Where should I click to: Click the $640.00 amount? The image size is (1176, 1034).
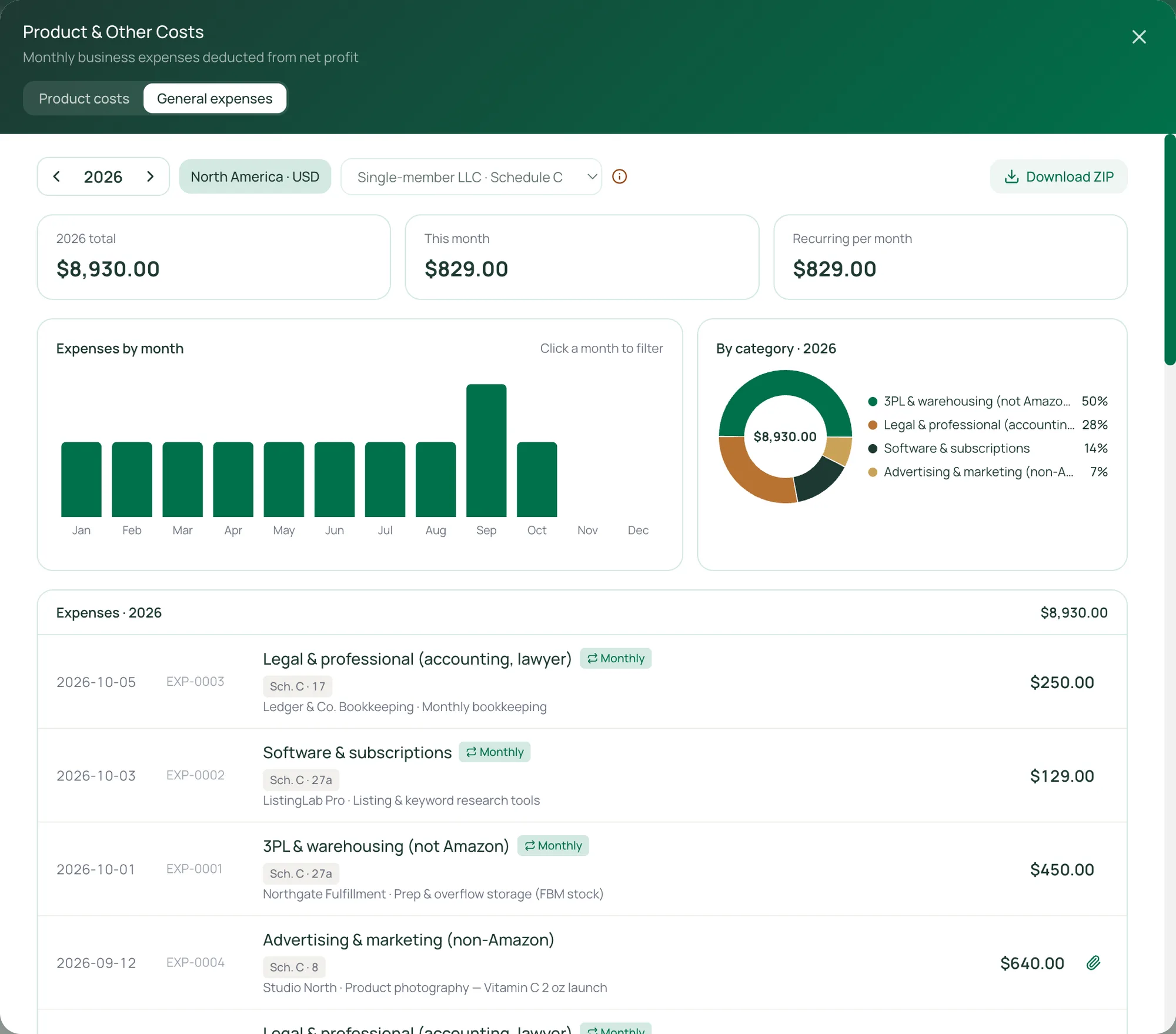click(x=1032, y=963)
